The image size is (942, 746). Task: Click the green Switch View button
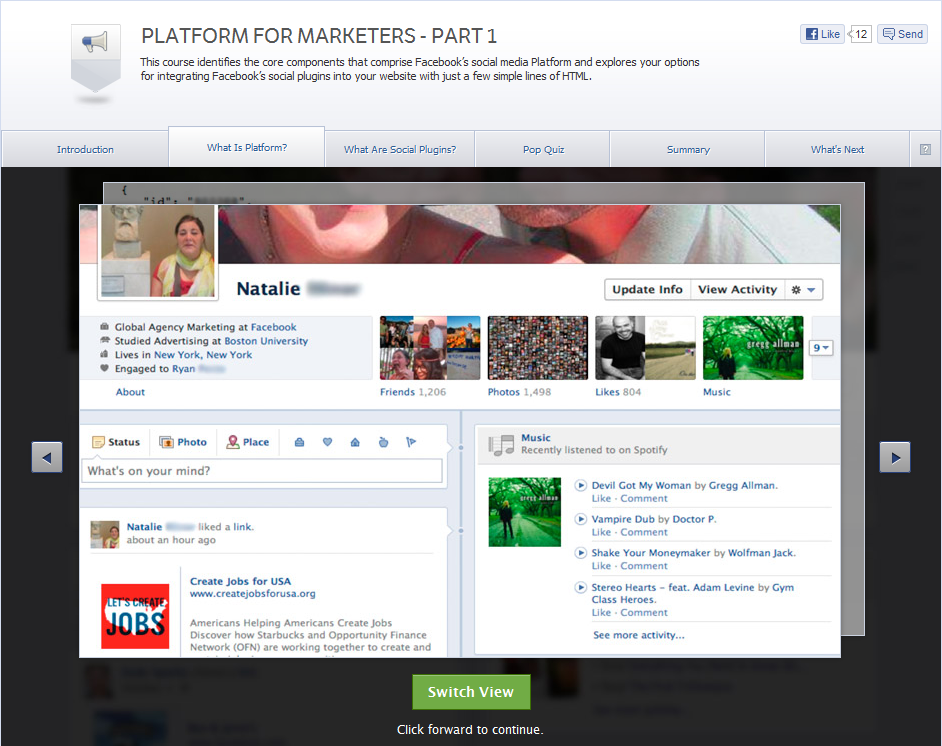pyautogui.click(x=471, y=692)
